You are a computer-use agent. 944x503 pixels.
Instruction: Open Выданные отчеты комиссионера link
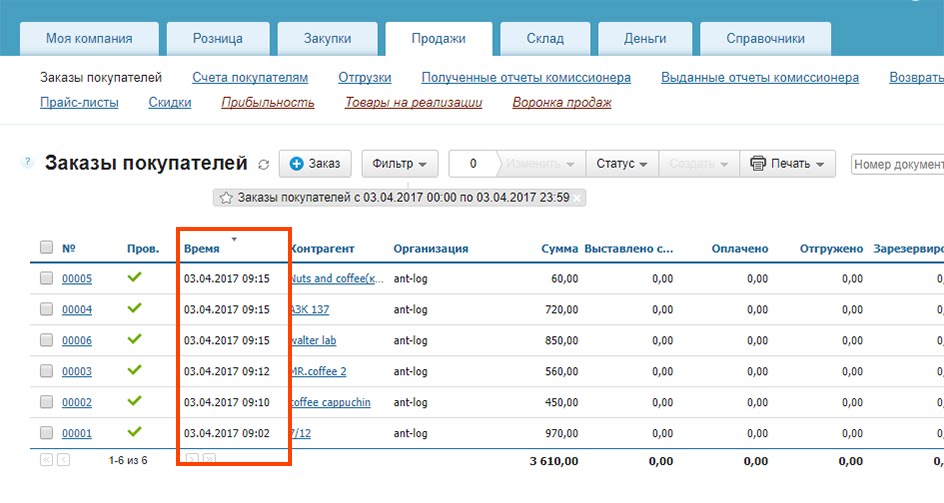(760, 78)
